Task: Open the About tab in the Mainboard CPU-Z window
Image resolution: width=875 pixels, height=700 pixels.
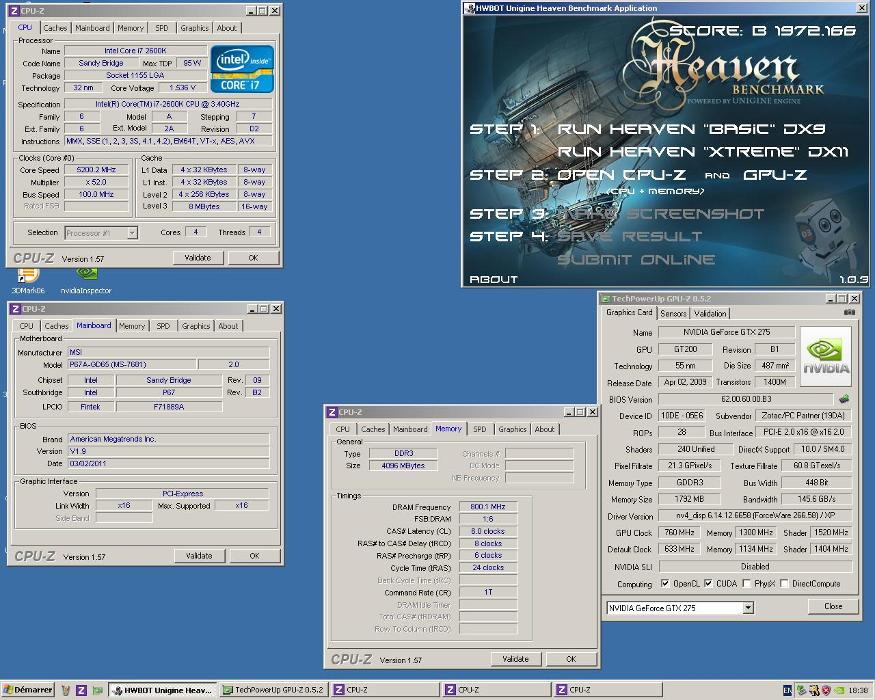Action: point(228,326)
